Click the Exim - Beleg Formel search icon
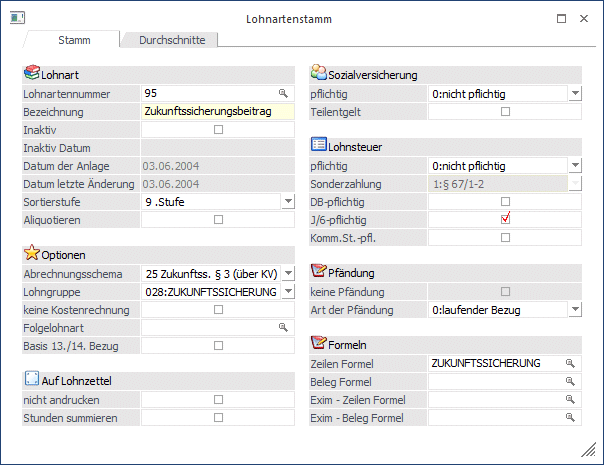 570,417
